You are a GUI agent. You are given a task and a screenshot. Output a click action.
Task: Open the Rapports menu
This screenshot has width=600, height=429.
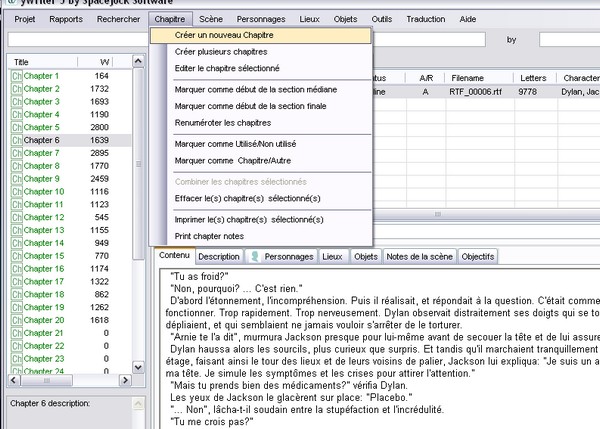(66, 19)
